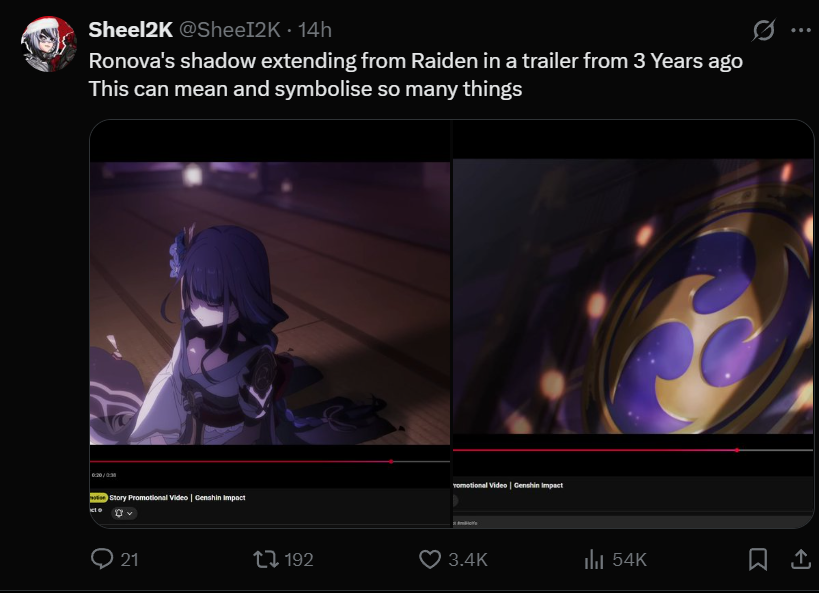Viewport: 819px width, 593px height.
Task: Click the 192 reposts count
Action: [299, 560]
